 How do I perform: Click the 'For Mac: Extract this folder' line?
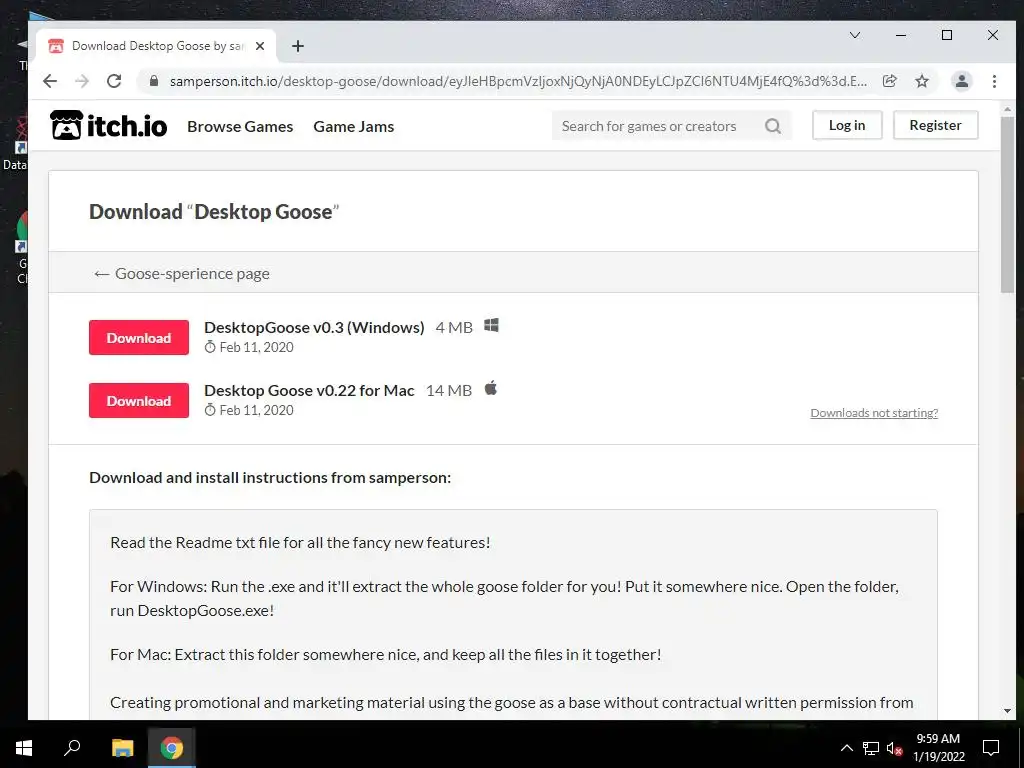[385, 654]
